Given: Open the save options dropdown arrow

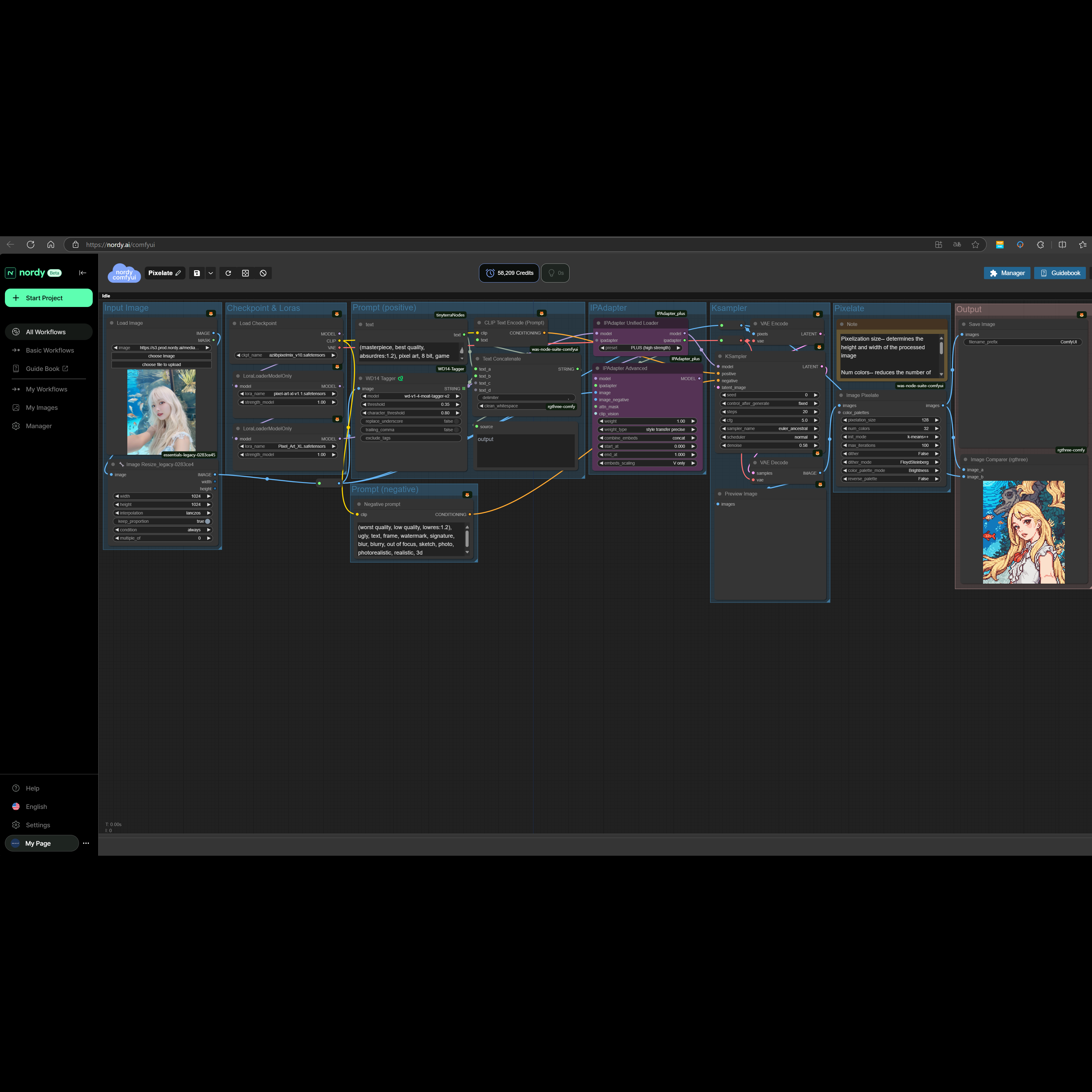Looking at the screenshot, I should (x=211, y=273).
